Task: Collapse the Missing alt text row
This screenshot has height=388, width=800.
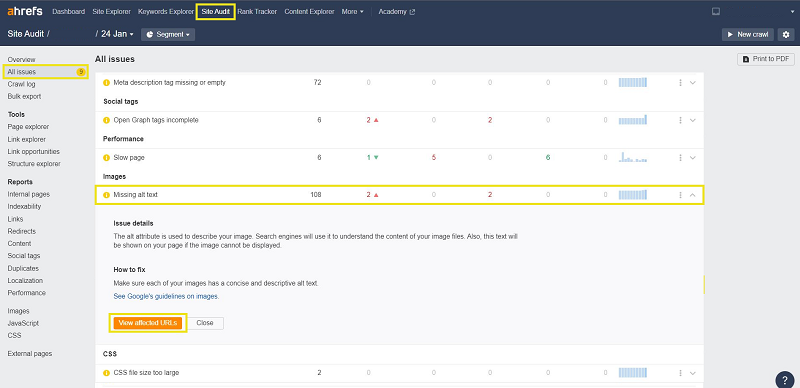Action: [693, 195]
